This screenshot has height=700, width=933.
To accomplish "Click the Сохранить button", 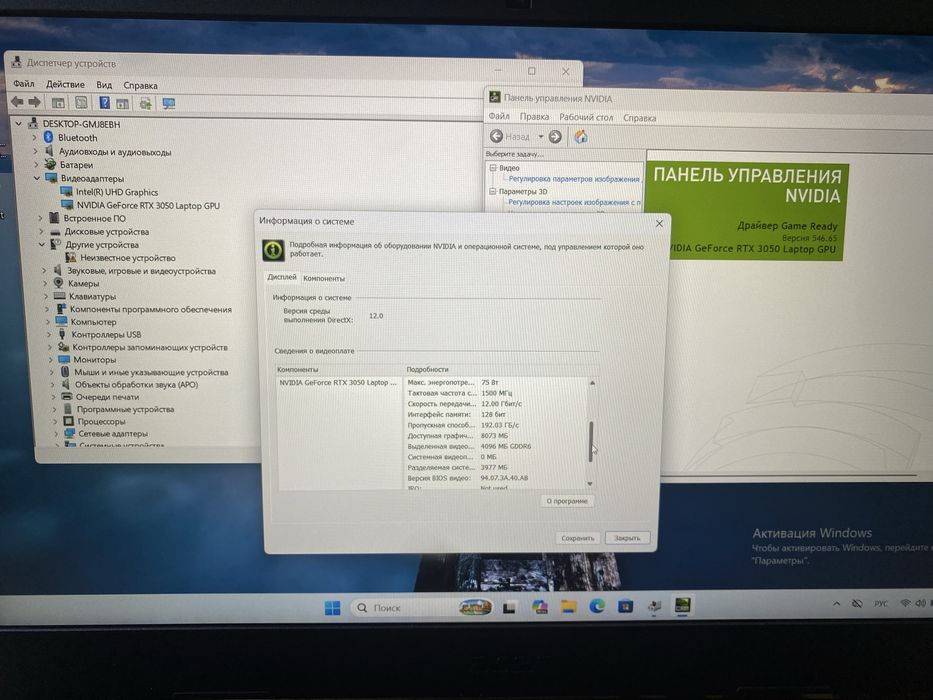I will click(x=578, y=538).
